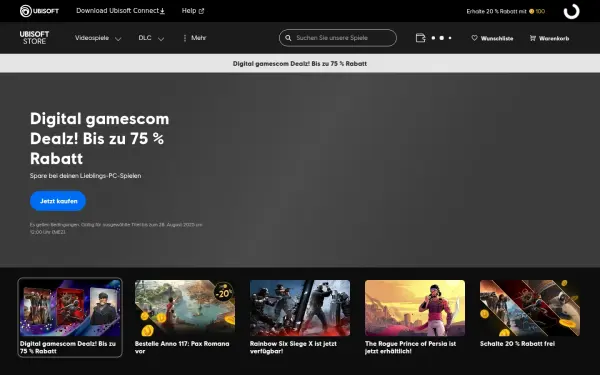Click the download arrow icon beside Ubisoft Connect
Screen dimensions: 600x375
tap(162, 11)
